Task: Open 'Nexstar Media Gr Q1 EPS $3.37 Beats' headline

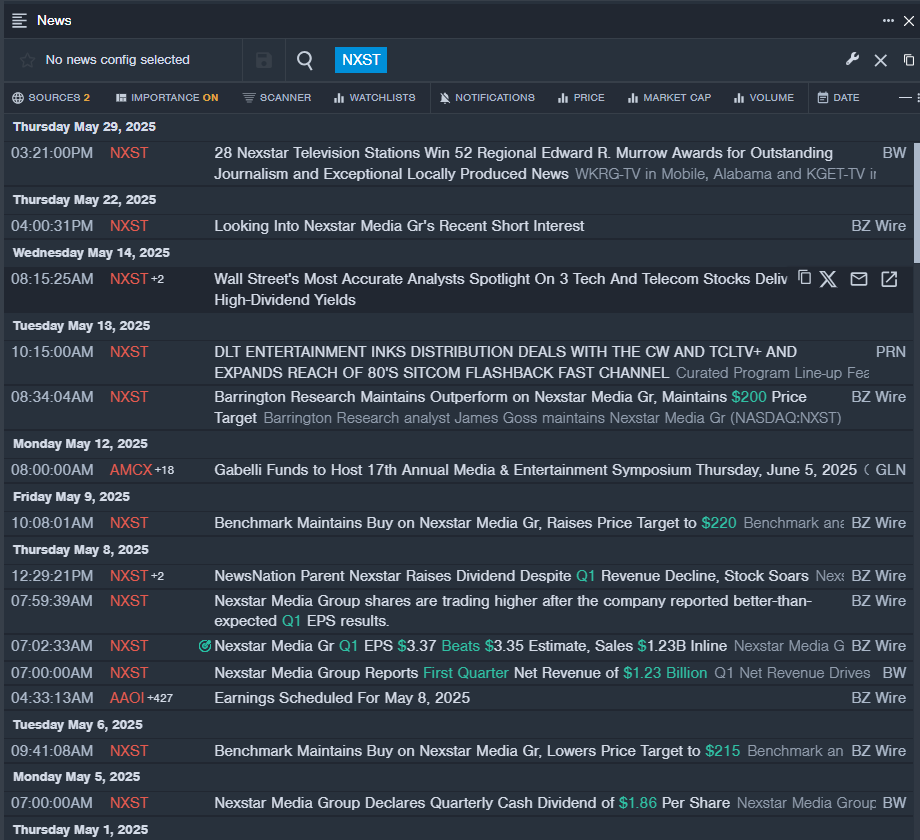Action: tap(471, 646)
